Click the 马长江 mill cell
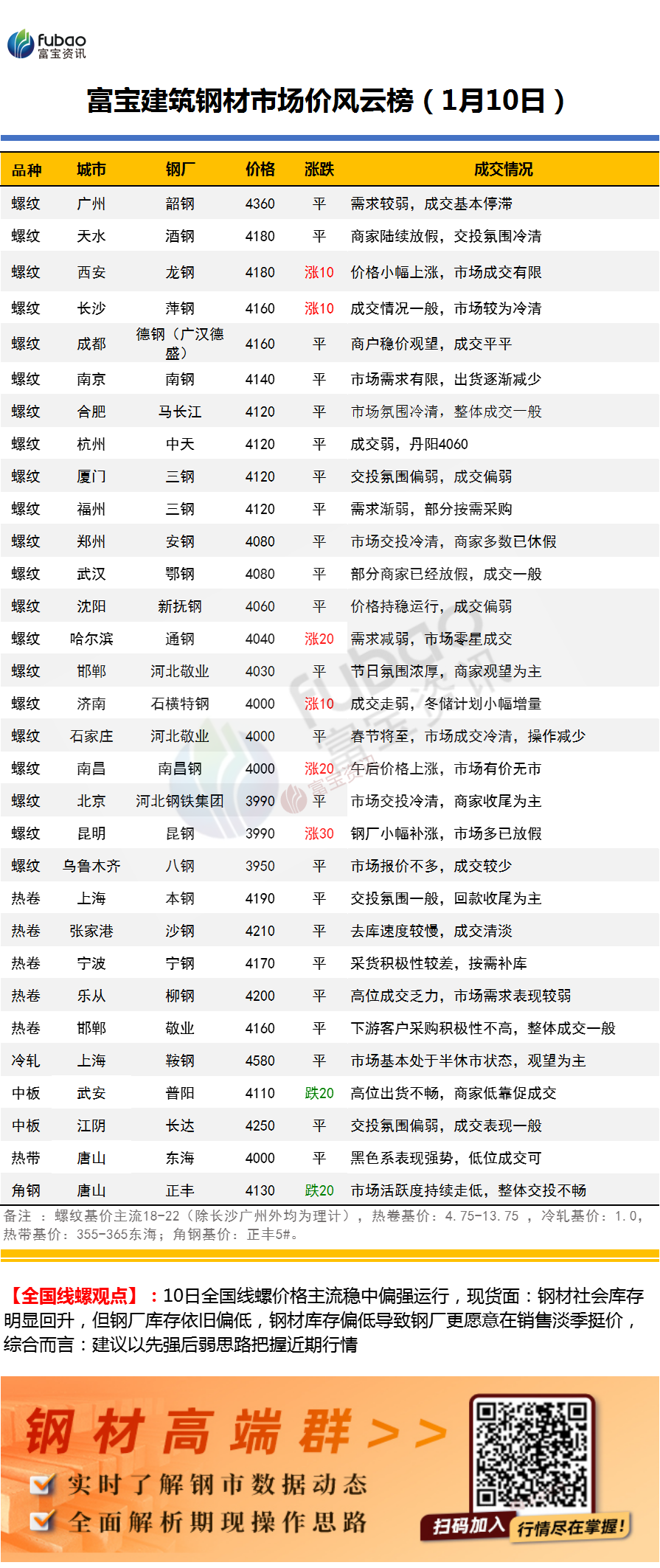Viewport: 660px width, 1568px height. click(180, 412)
